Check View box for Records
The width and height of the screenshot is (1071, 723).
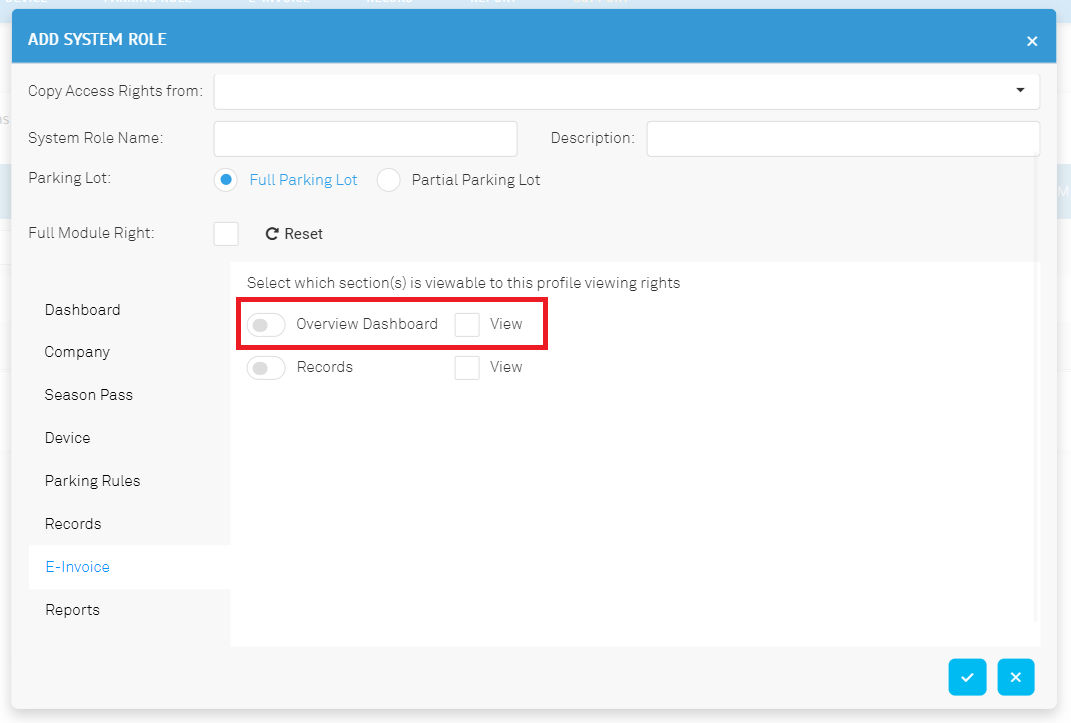[x=467, y=368]
